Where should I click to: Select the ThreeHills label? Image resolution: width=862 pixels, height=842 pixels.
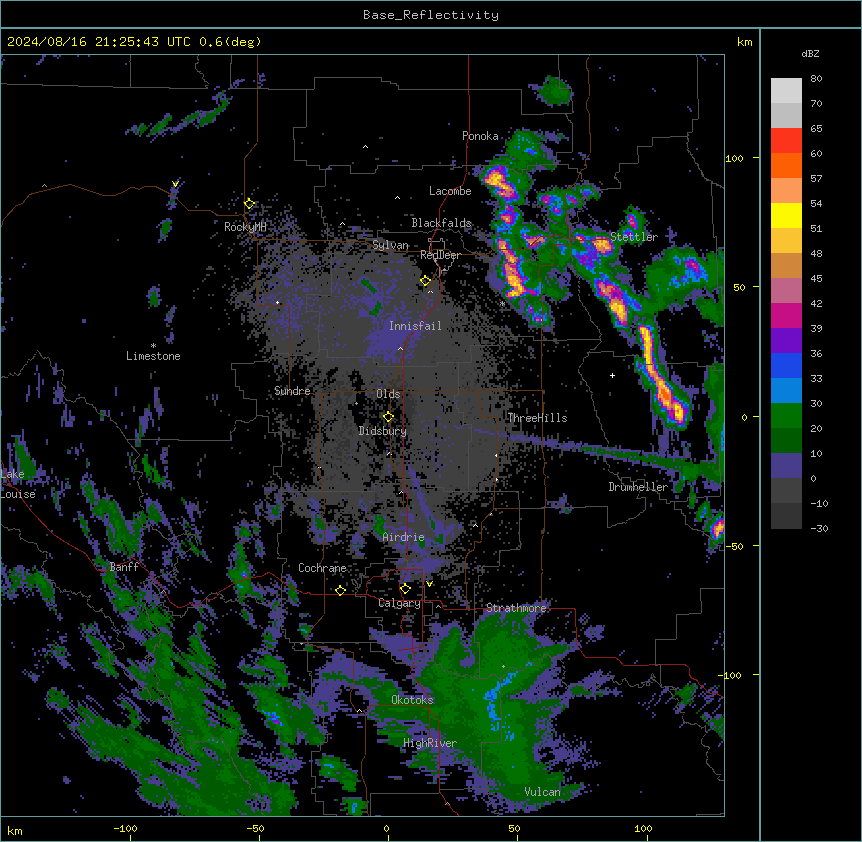537,418
